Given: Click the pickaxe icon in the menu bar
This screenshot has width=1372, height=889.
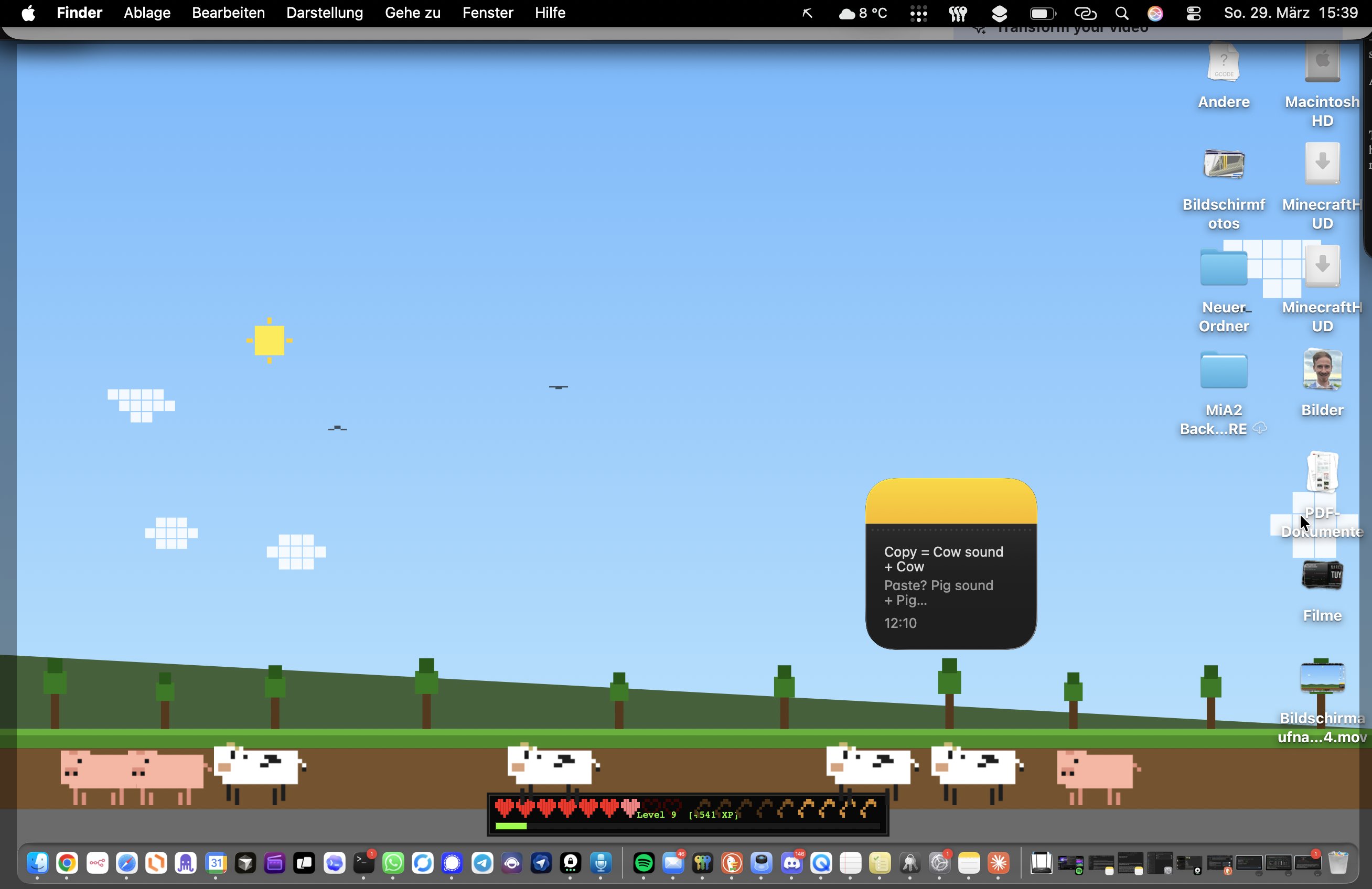Looking at the screenshot, I should point(808,14).
